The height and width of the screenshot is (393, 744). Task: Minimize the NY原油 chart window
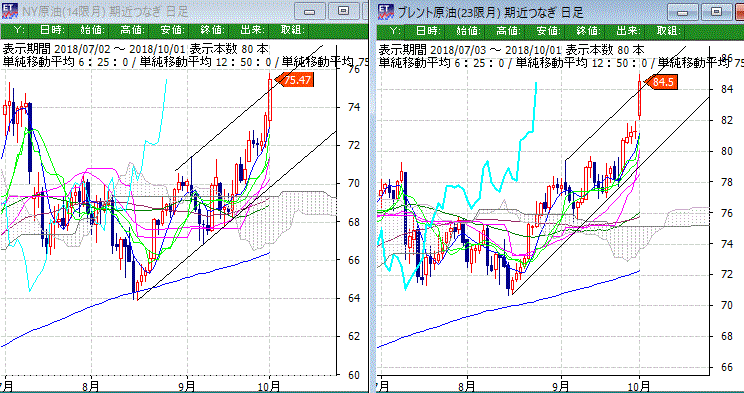[x=311, y=11]
